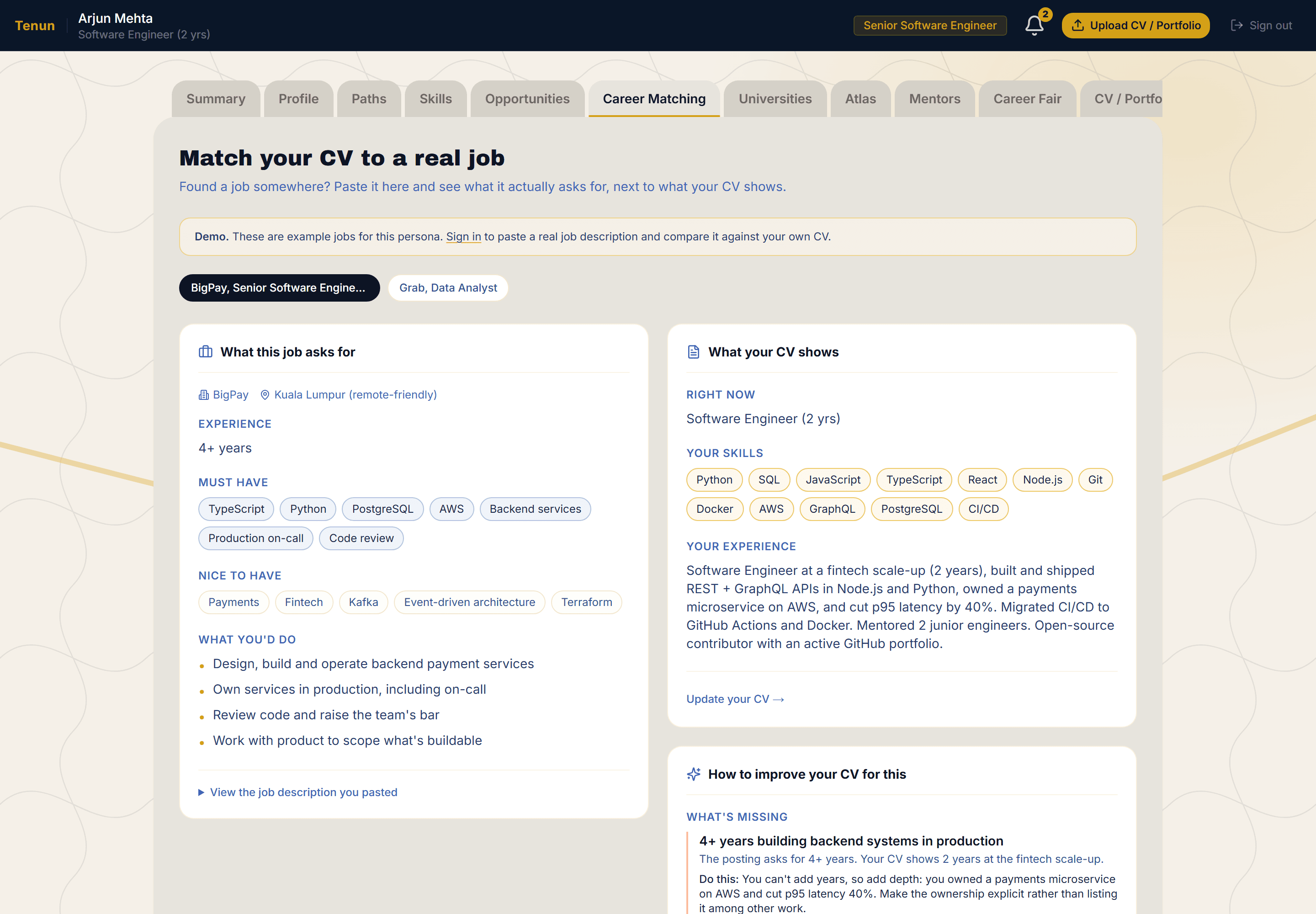This screenshot has width=1316, height=914.
Task: Click the Code review chip
Action: (x=361, y=538)
